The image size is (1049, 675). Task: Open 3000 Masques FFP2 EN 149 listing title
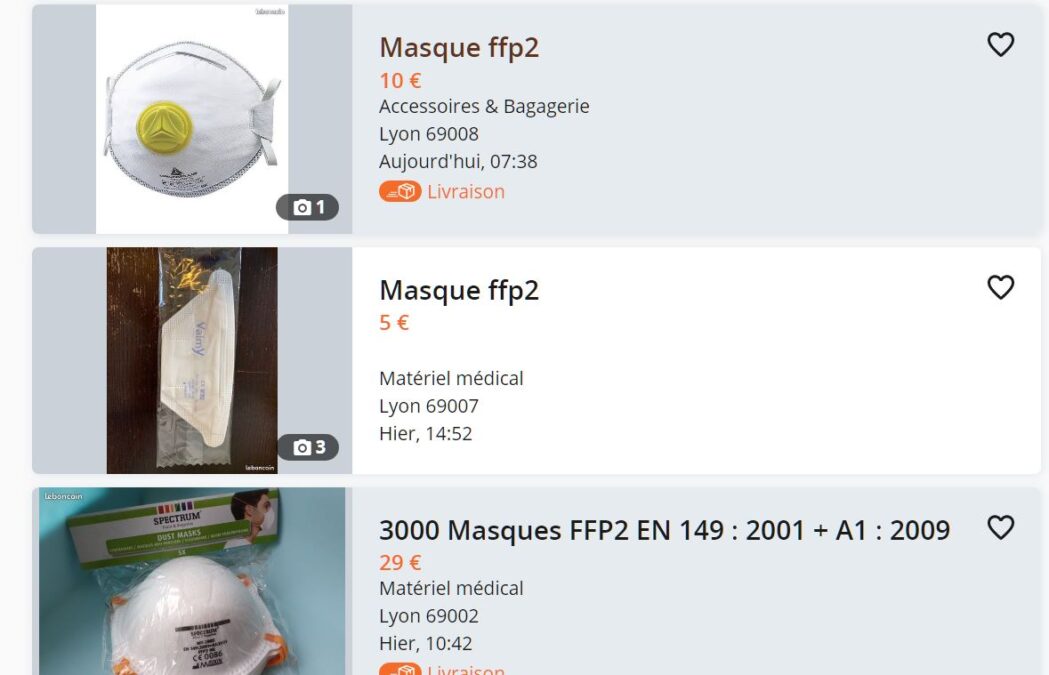coord(664,531)
